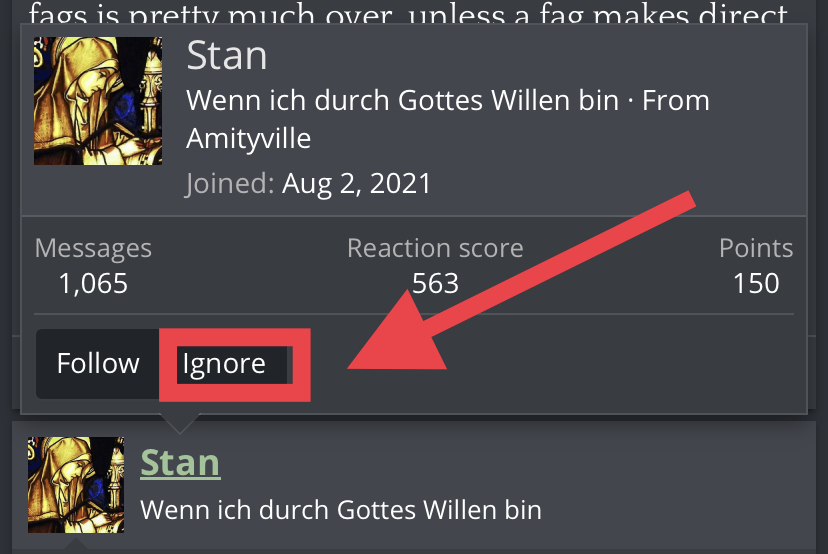Click the Follow button
The image size is (828, 554).
(x=98, y=364)
